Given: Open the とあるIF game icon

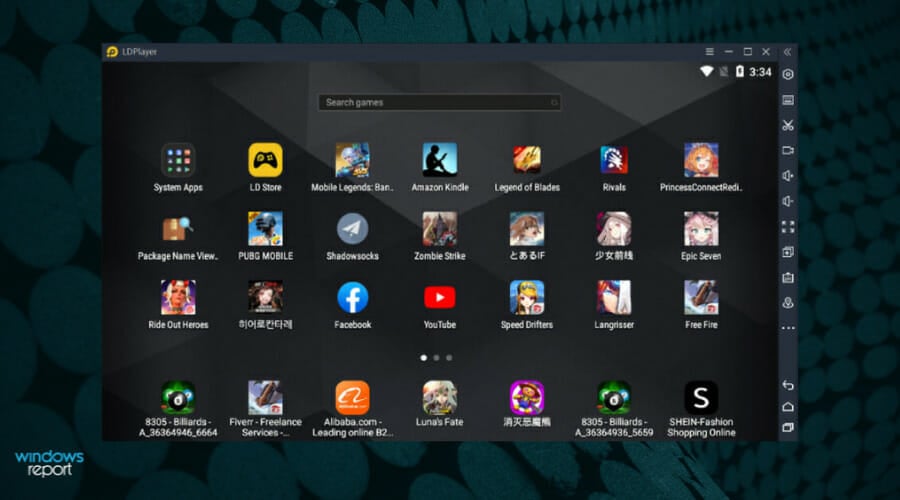Looking at the screenshot, I should (x=527, y=229).
